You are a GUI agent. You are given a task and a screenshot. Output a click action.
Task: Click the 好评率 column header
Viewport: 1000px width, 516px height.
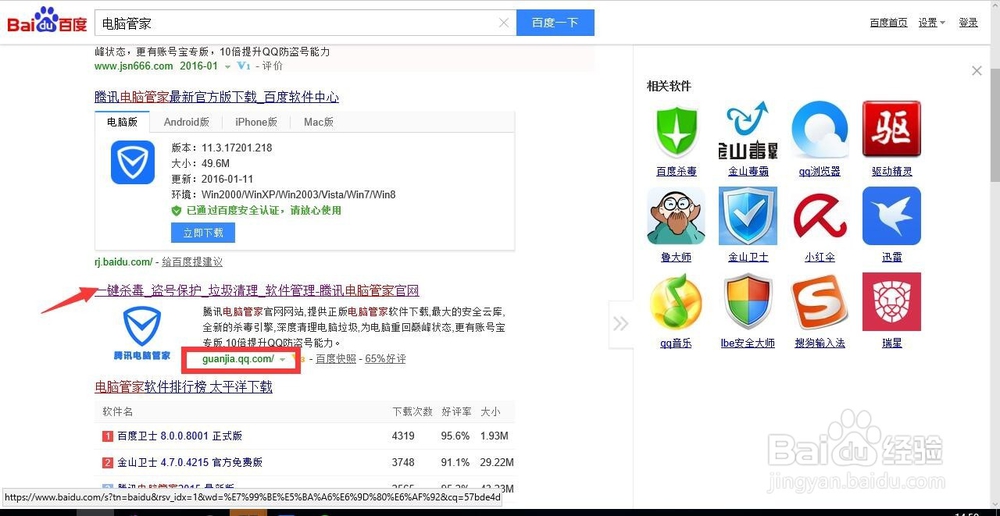(x=457, y=412)
